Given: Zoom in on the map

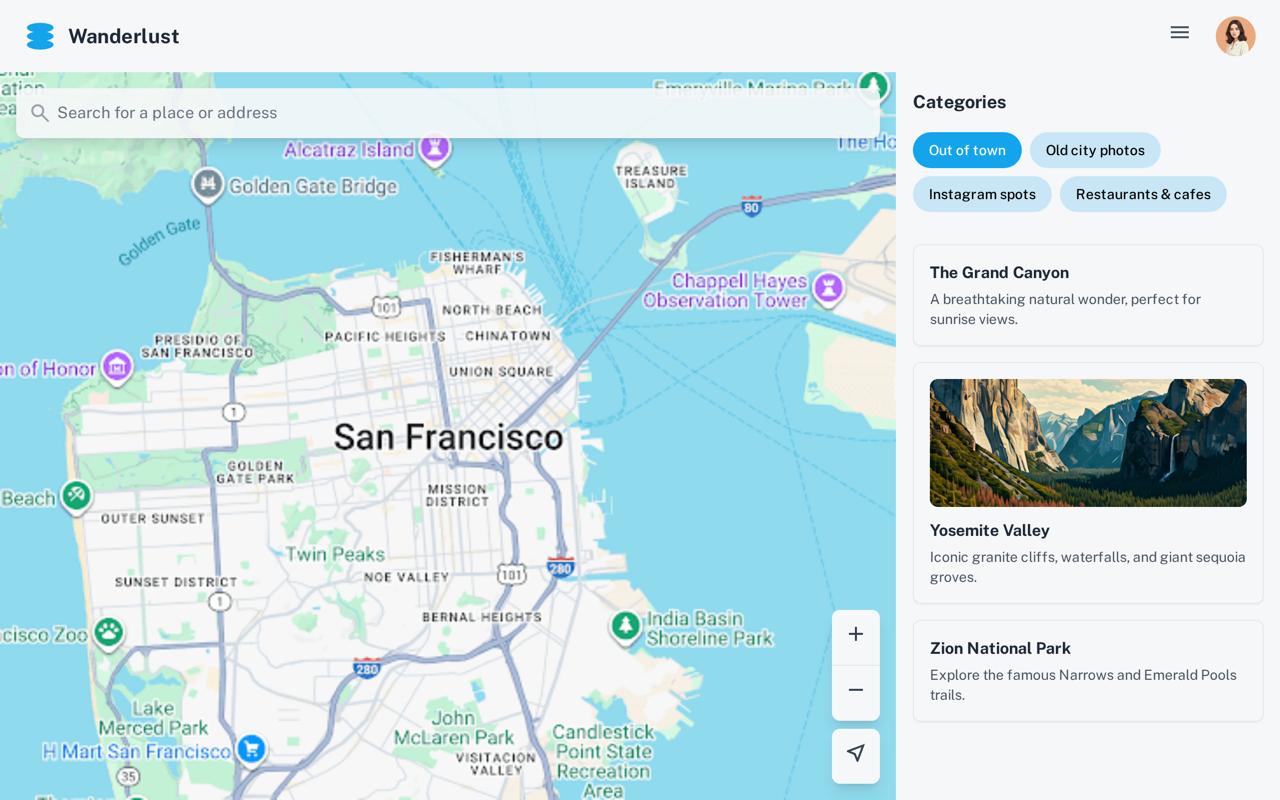Looking at the screenshot, I should [855, 634].
